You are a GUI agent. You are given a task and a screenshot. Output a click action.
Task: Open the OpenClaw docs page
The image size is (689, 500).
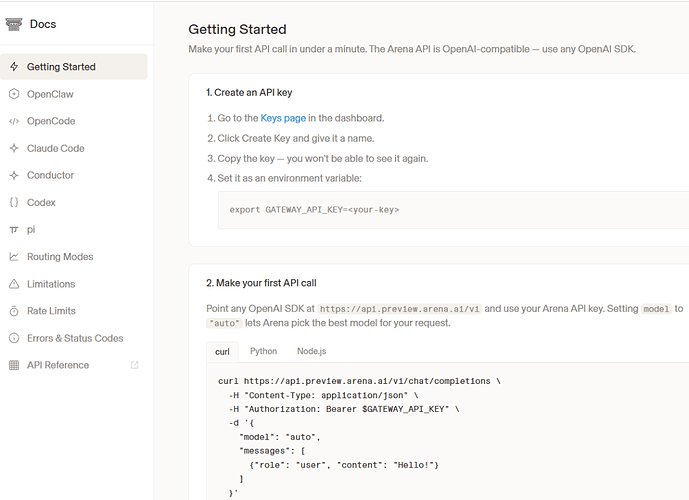coord(74,94)
